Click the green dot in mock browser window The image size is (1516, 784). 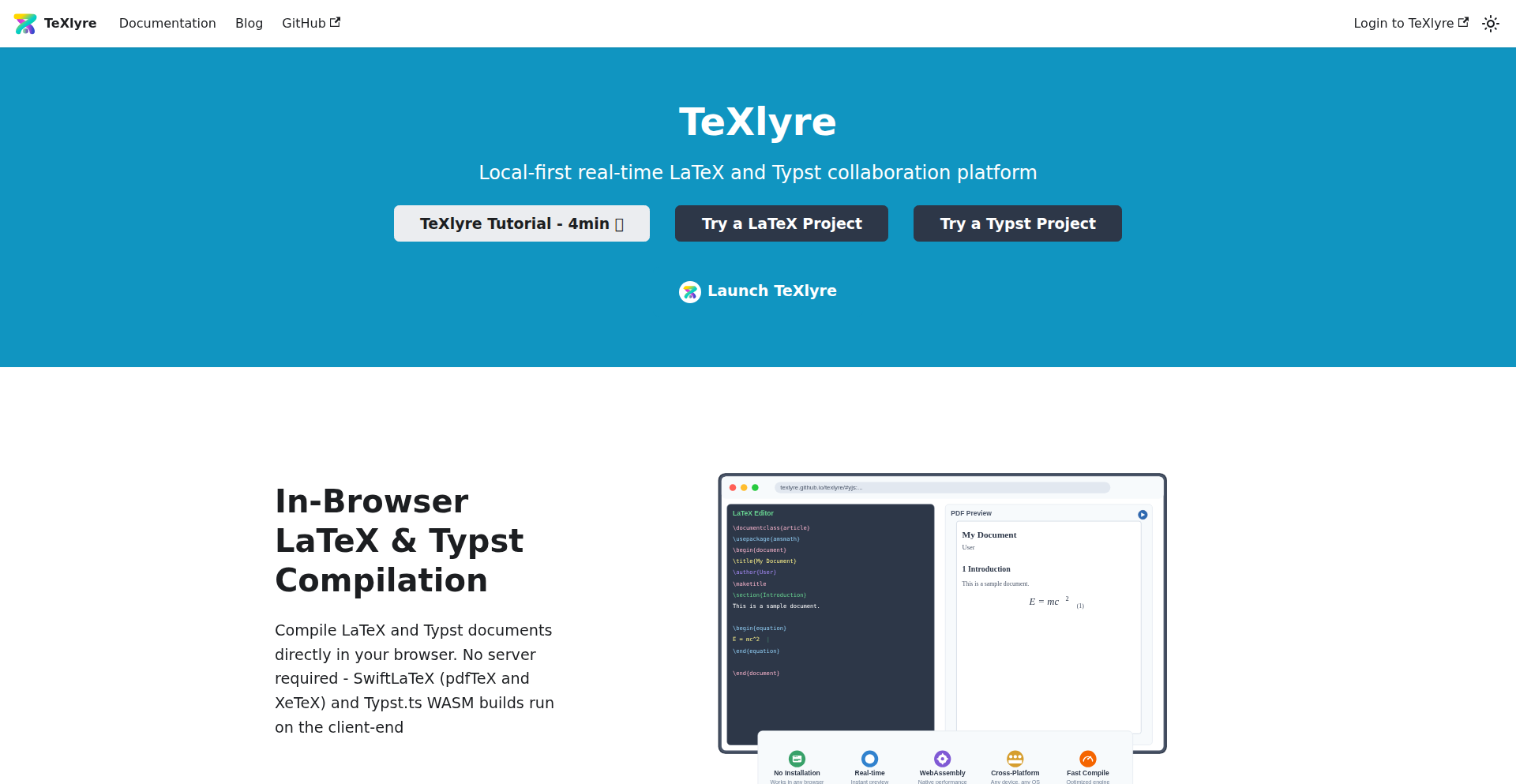click(755, 488)
